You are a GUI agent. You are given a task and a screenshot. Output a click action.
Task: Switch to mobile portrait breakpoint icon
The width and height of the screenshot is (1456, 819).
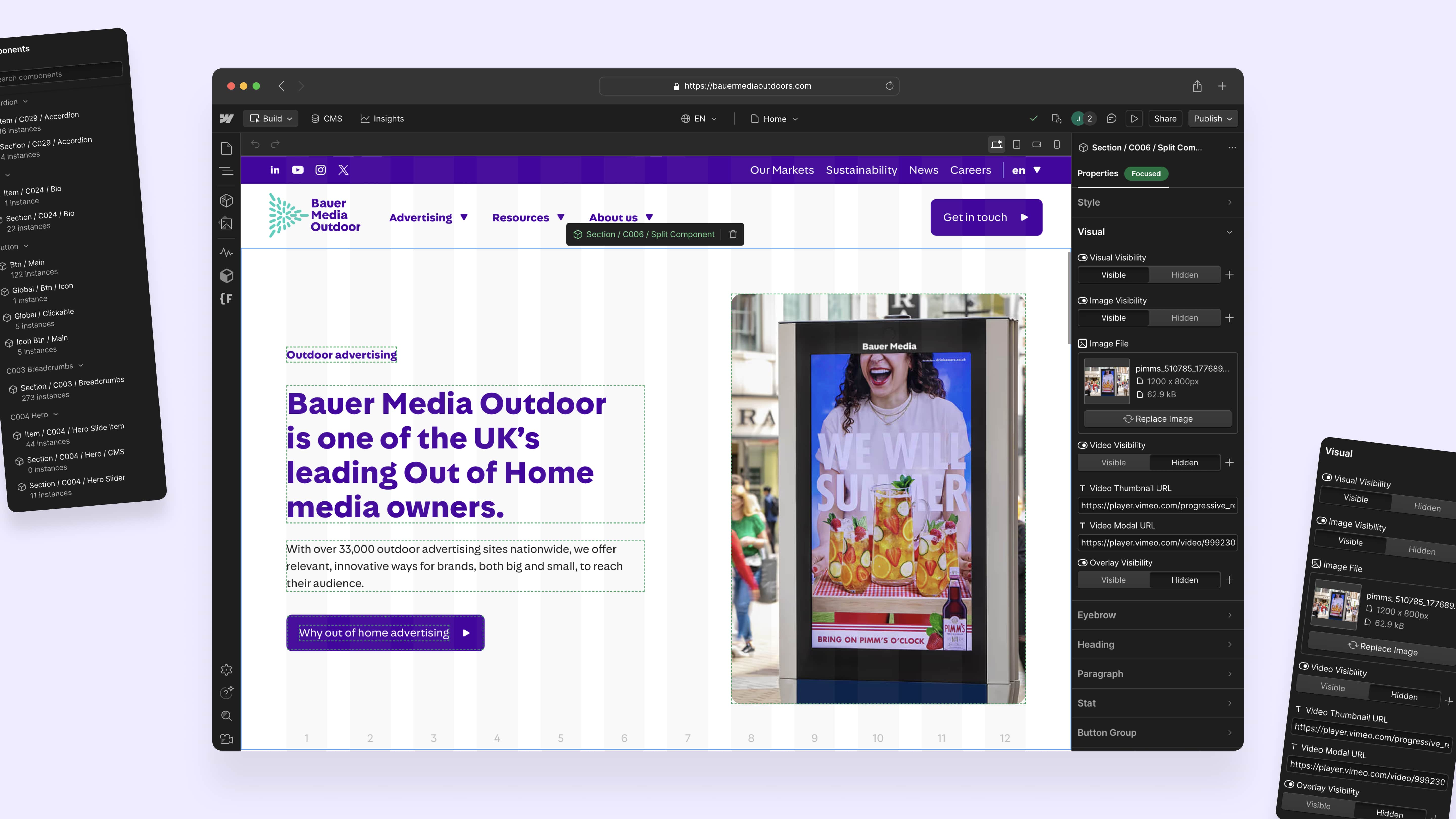pyautogui.click(x=1056, y=145)
